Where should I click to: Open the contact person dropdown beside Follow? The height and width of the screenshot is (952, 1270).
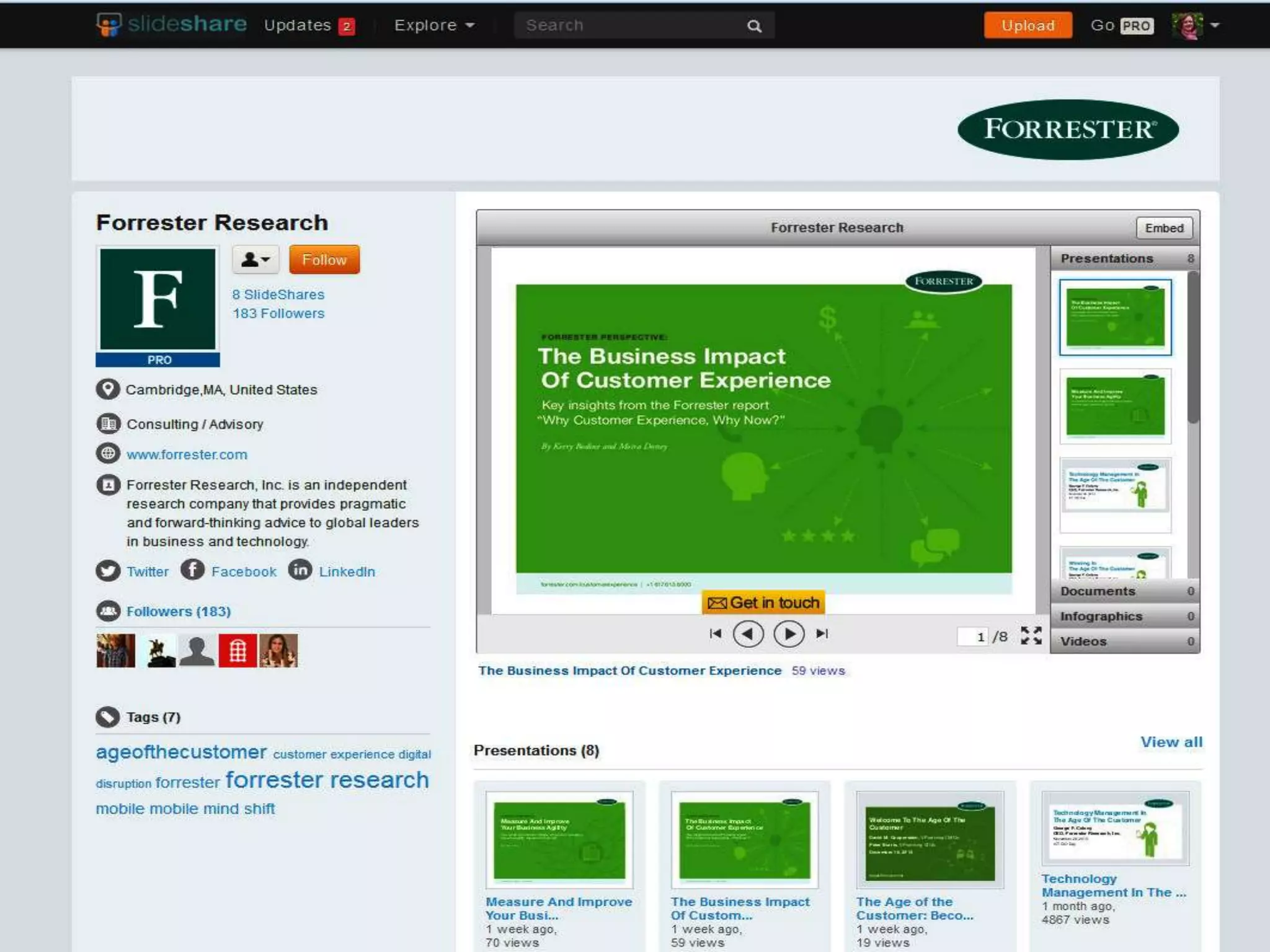[x=255, y=260]
